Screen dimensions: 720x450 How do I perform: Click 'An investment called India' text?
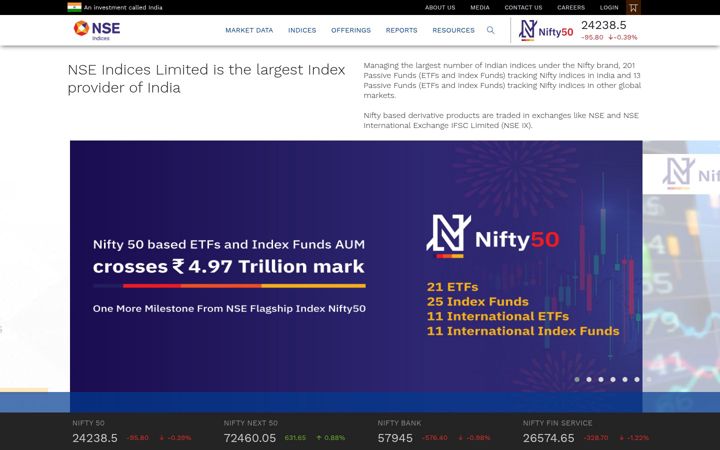click(x=123, y=7)
